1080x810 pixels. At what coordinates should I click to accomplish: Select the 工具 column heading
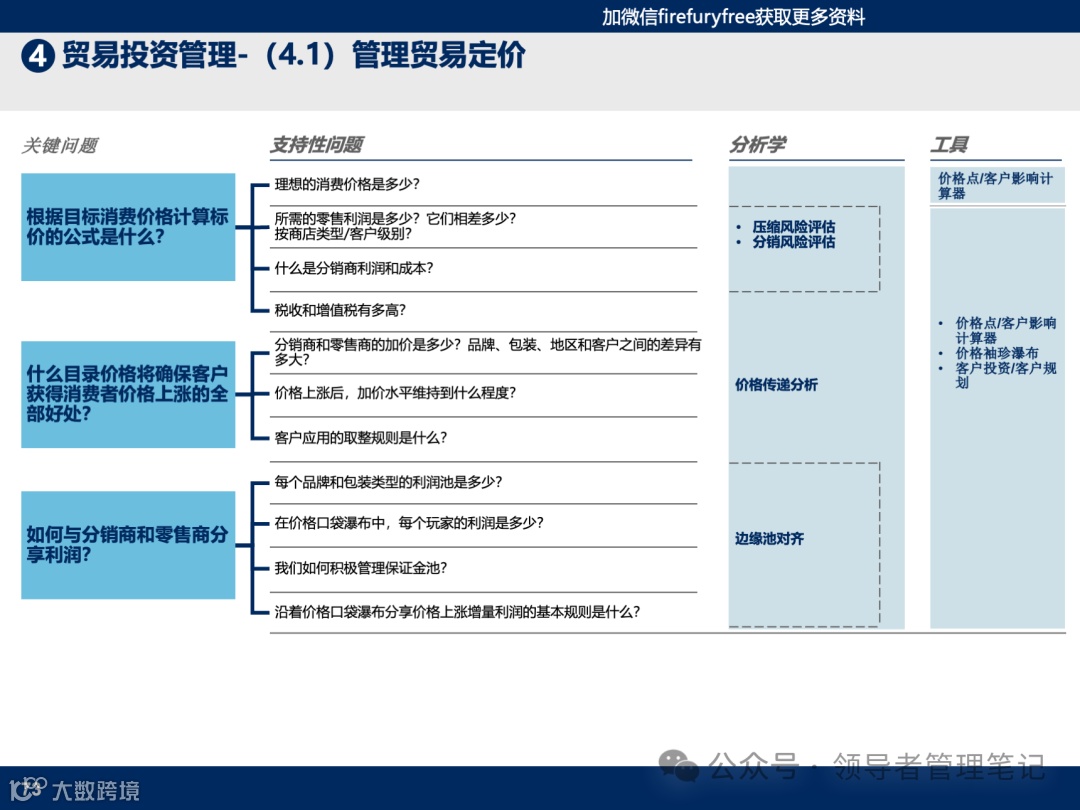950,145
